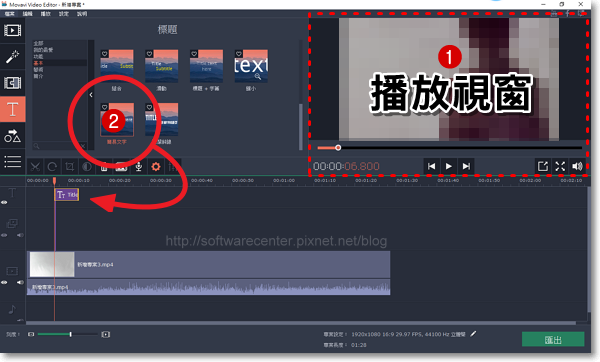The width and height of the screenshot is (600, 362).
Task: Click the timeline zoom-out icon
Action: (x=31, y=334)
